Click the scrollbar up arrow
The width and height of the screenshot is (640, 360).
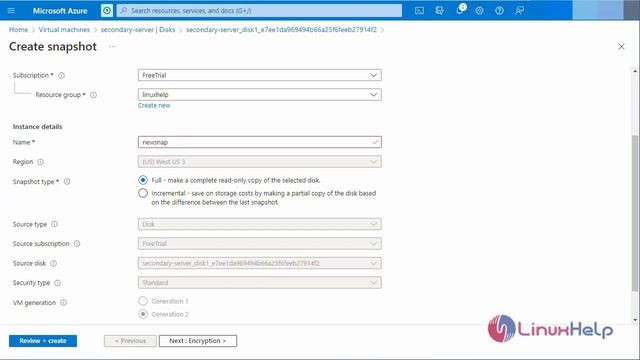(x=635, y=71)
